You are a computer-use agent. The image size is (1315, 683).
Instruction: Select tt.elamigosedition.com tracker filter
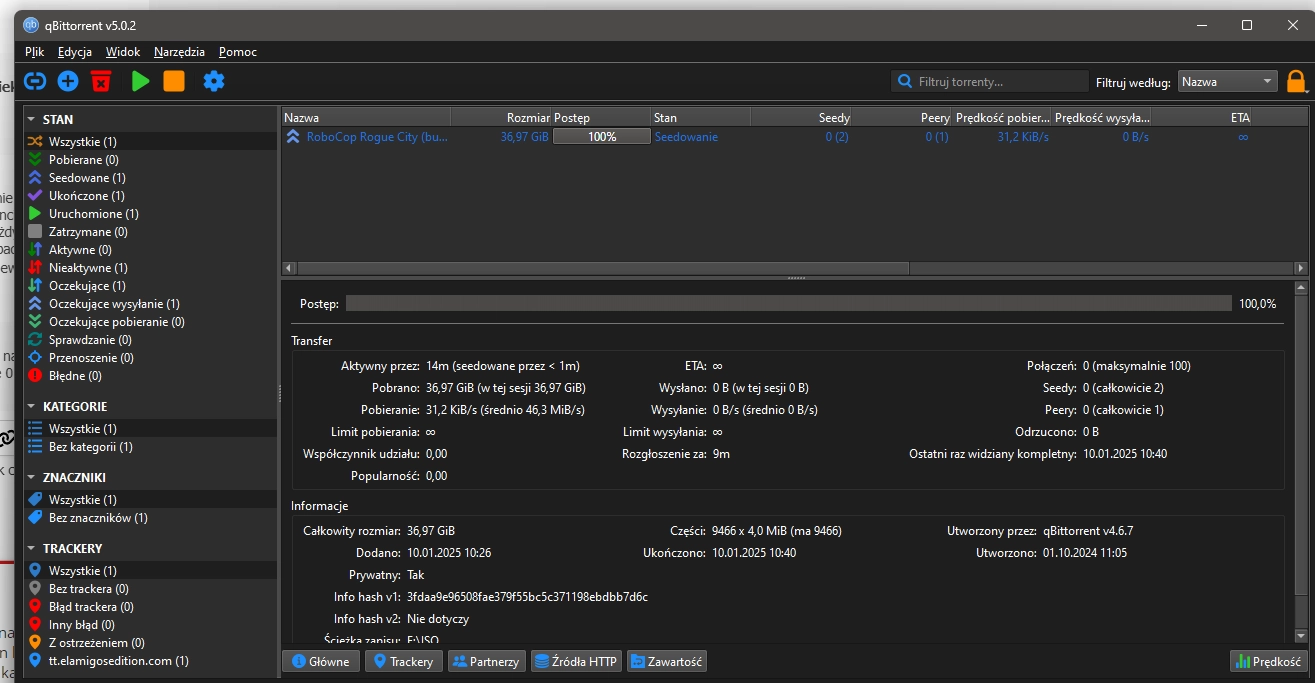point(118,660)
